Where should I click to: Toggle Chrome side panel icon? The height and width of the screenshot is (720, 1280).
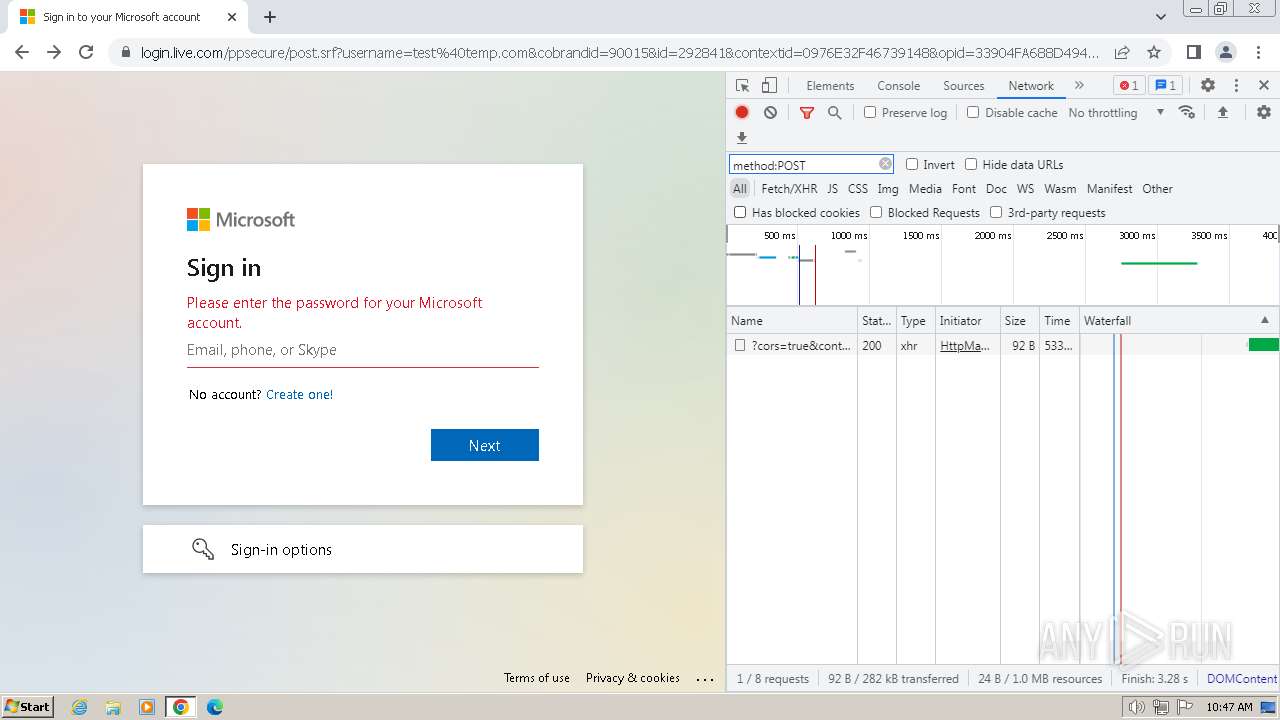(1194, 52)
